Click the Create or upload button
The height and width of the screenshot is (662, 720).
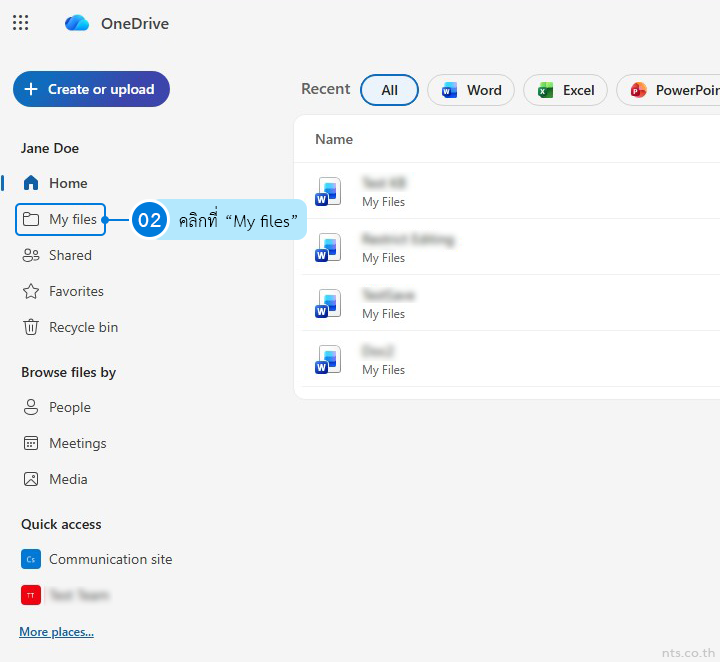point(91,89)
